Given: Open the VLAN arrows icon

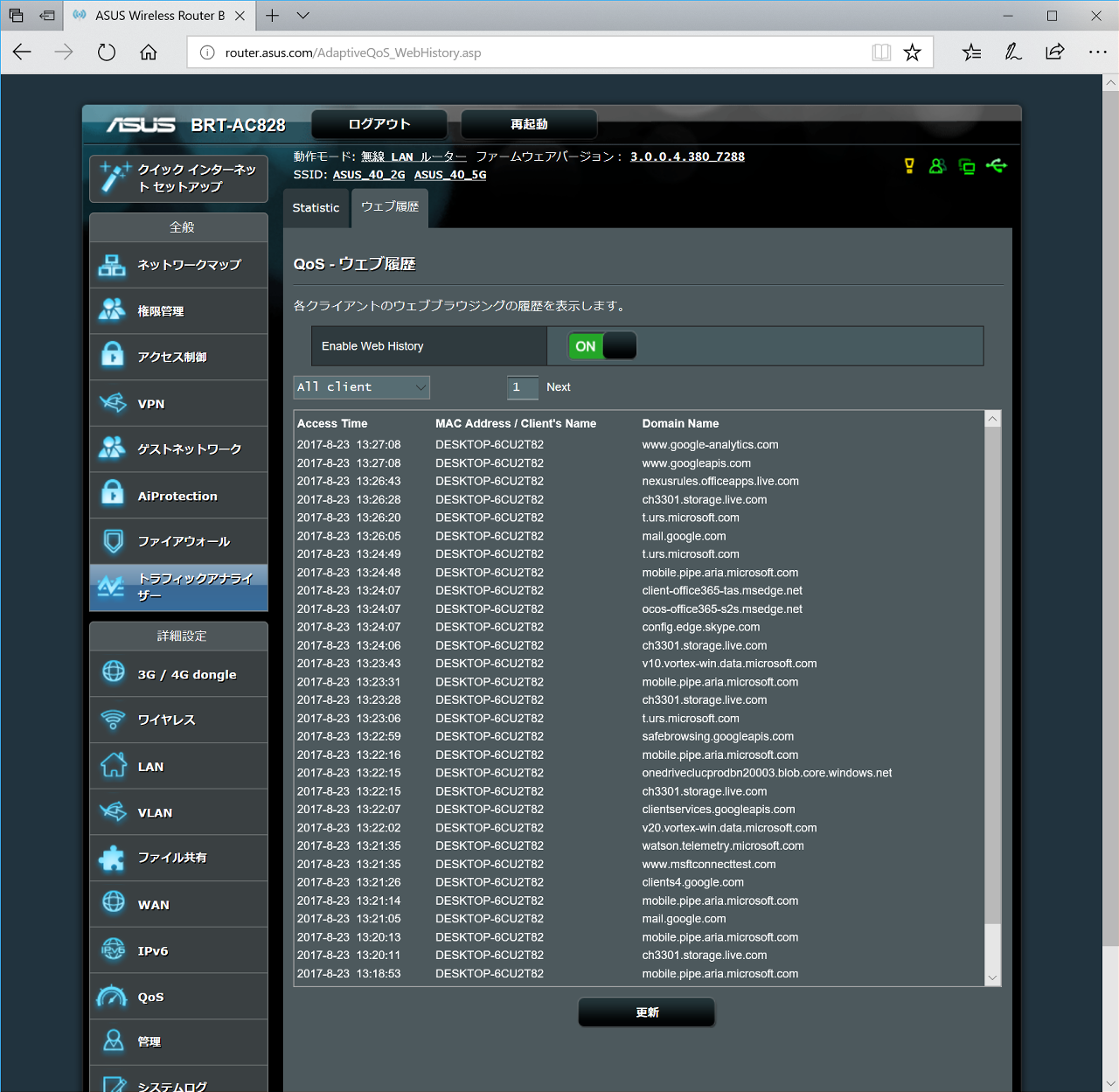Looking at the screenshot, I should pyautogui.click(x=113, y=812).
